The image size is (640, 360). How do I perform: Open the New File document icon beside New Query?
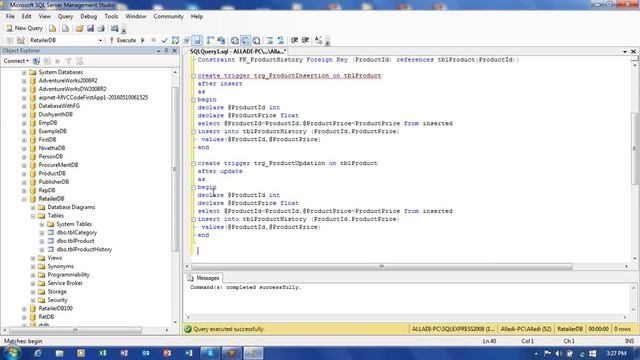point(52,28)
